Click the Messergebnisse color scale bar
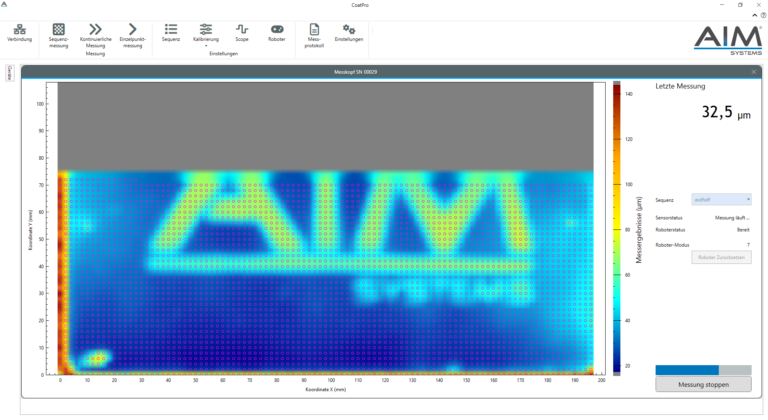This screenshot has height=420, width=768. [x=617, y=228]
